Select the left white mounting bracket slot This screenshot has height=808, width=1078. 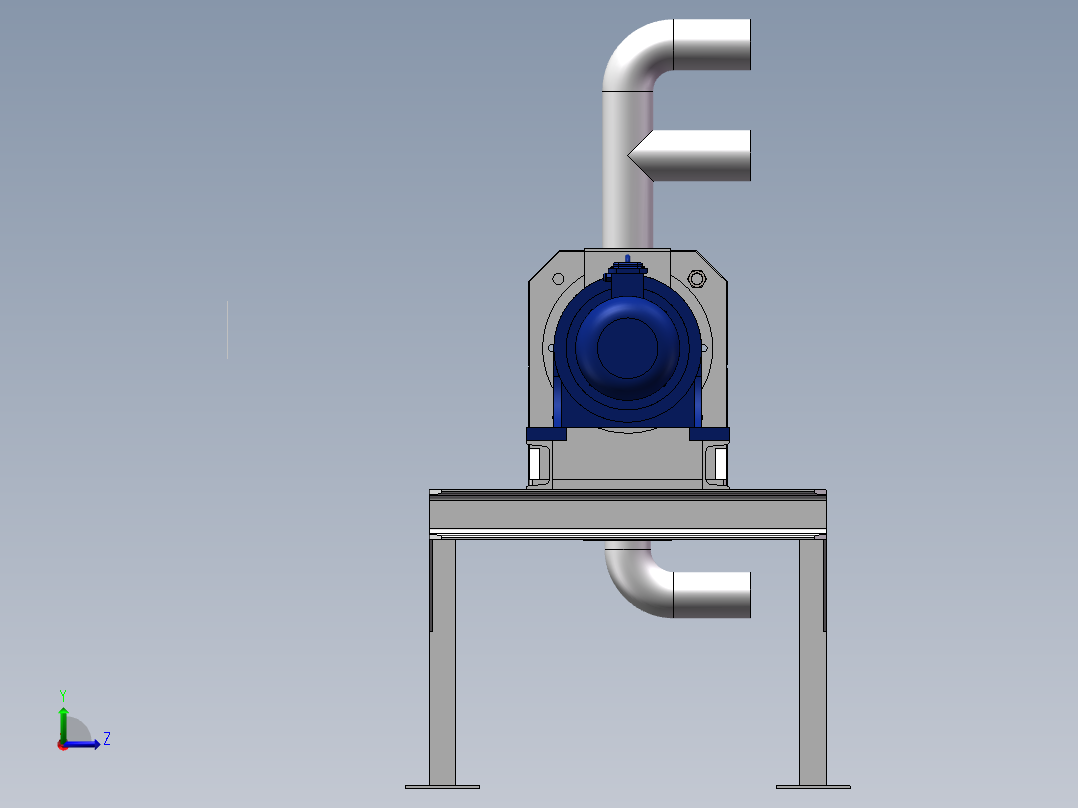click(534, 463)
